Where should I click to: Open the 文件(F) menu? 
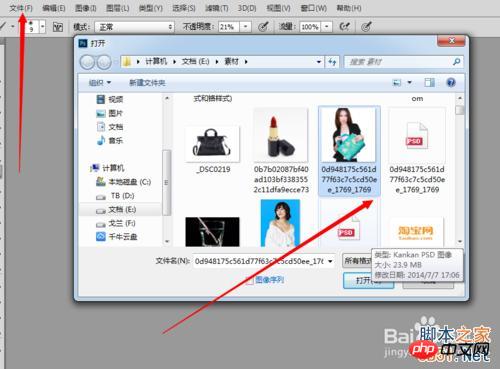click(21, 8)
